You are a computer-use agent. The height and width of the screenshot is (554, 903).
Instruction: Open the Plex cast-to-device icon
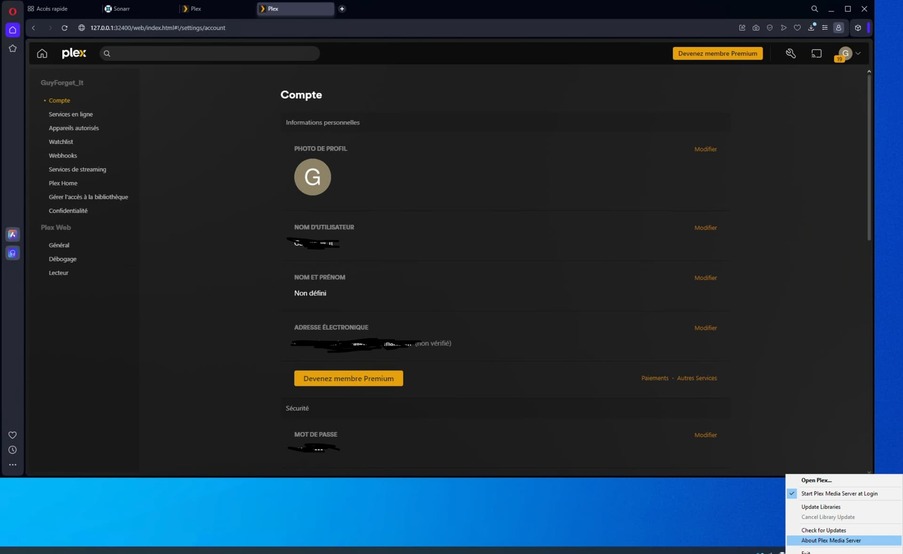(x=817, y=54)
